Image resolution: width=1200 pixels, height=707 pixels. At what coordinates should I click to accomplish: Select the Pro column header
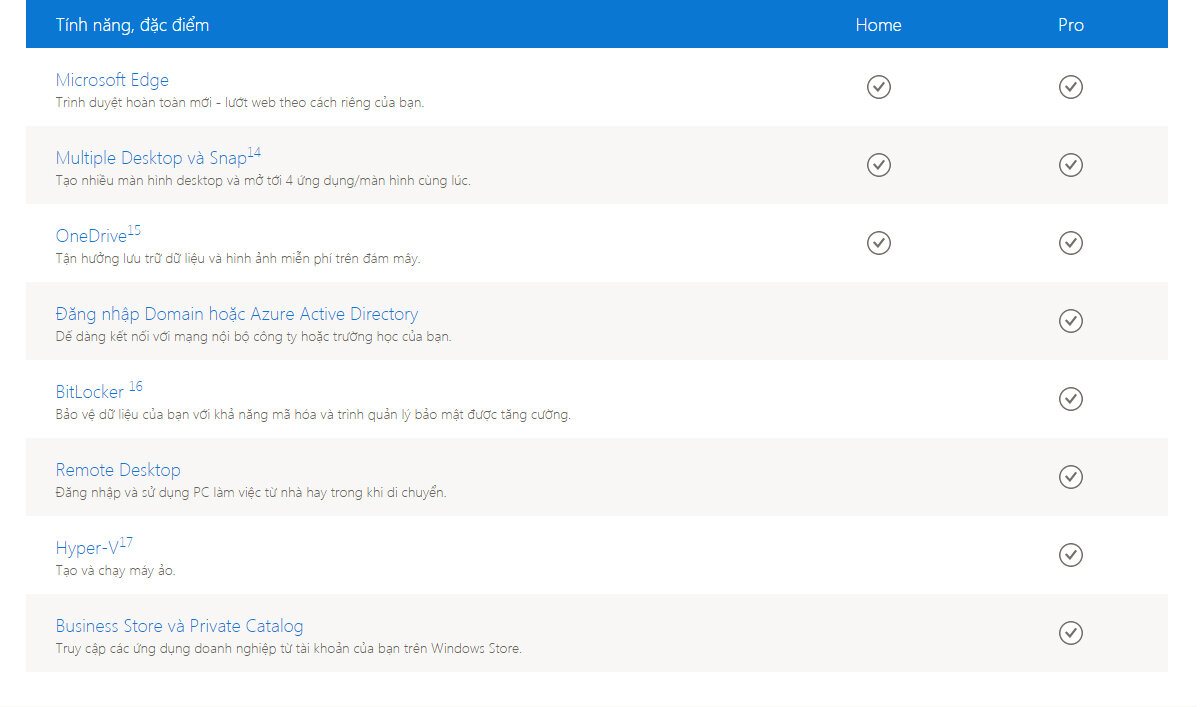tap(1070, 25)
